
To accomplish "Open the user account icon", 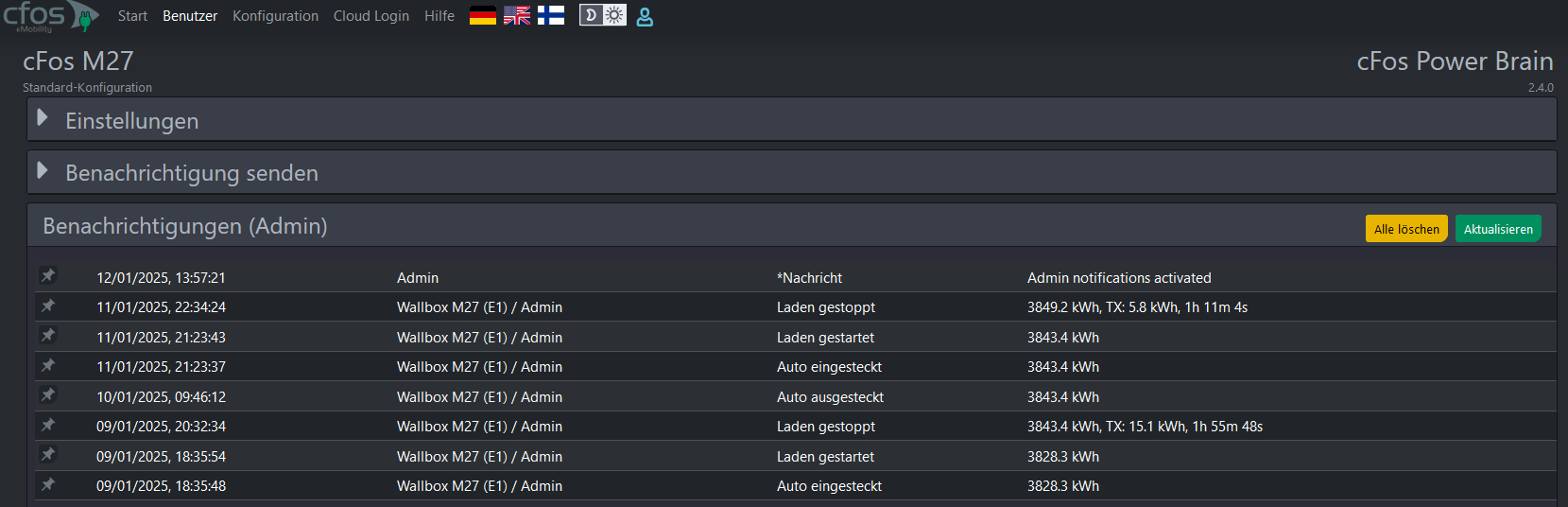I will [645, 16].
